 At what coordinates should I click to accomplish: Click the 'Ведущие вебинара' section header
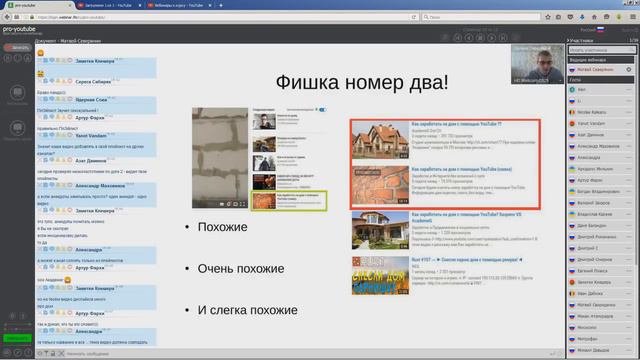[601, 60]
